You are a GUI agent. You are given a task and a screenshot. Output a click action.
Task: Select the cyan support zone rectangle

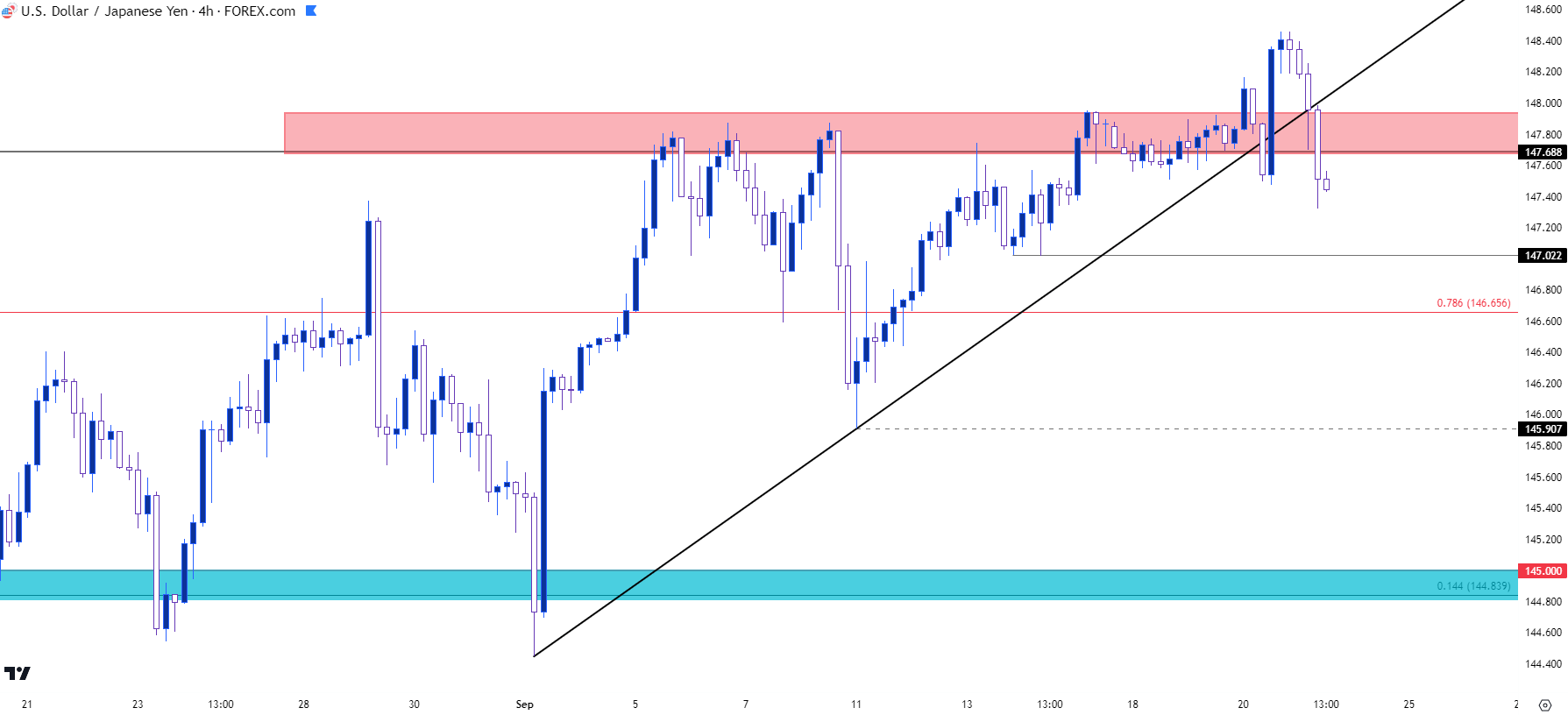point(759,584)
